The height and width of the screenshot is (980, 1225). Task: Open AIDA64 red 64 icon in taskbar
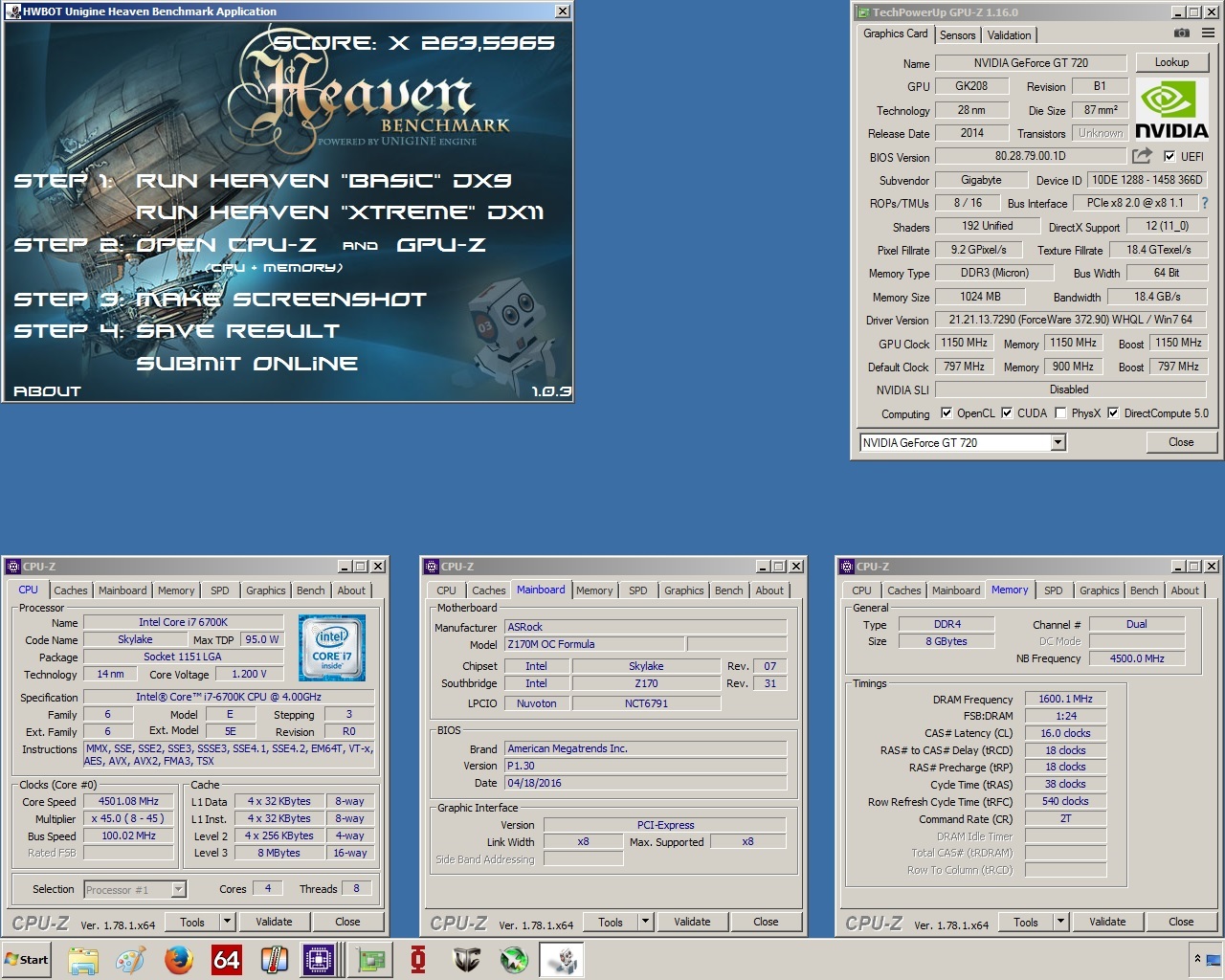click(x=227, y=960)
